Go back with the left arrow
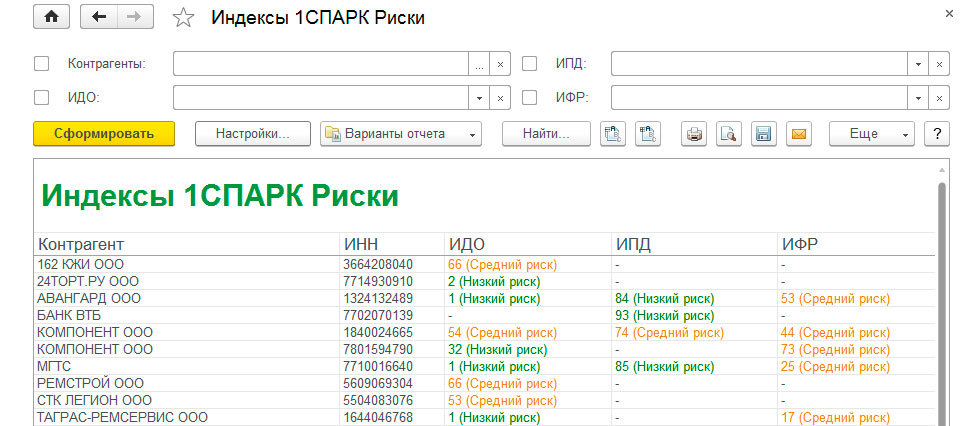 tap(98, 17)
